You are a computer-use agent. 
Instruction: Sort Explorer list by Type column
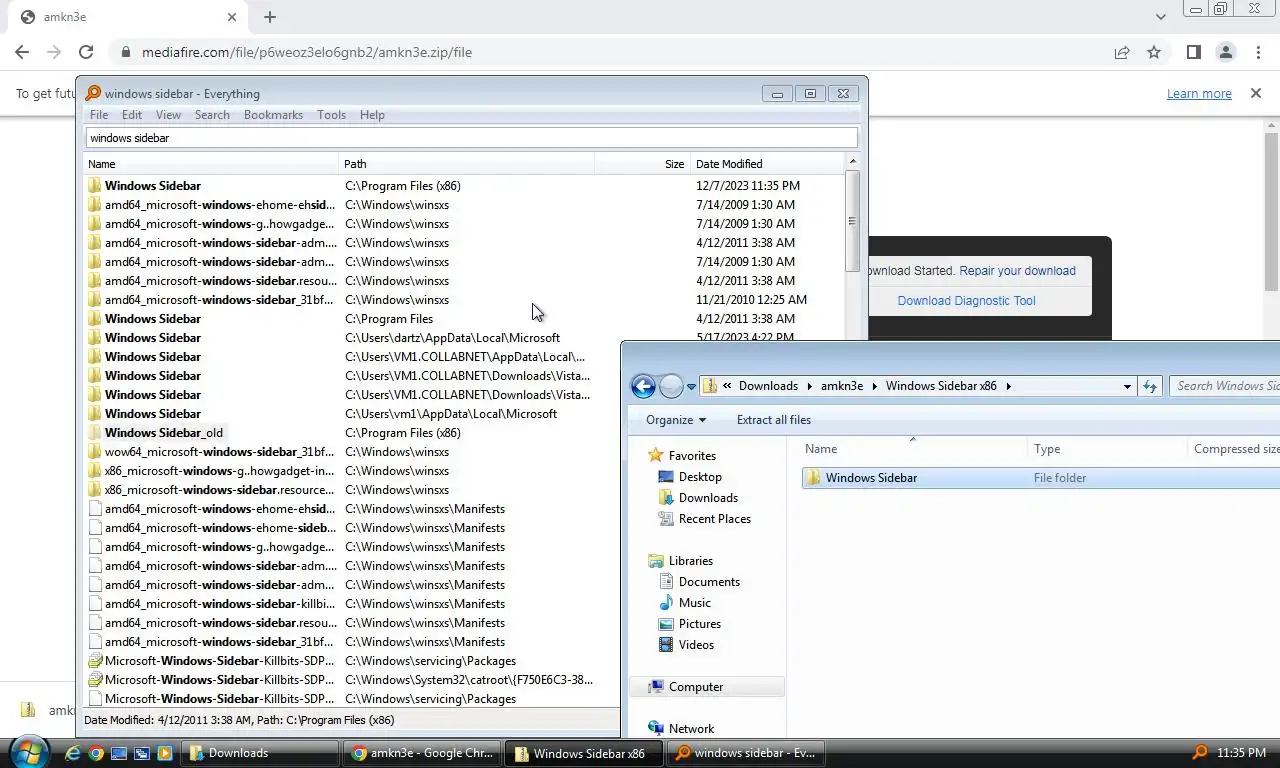pos(1107,449)
